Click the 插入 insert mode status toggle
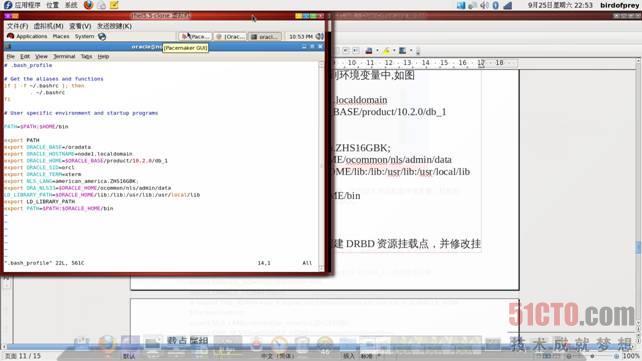This screenshot has height=361, width=642. [349, 356]
